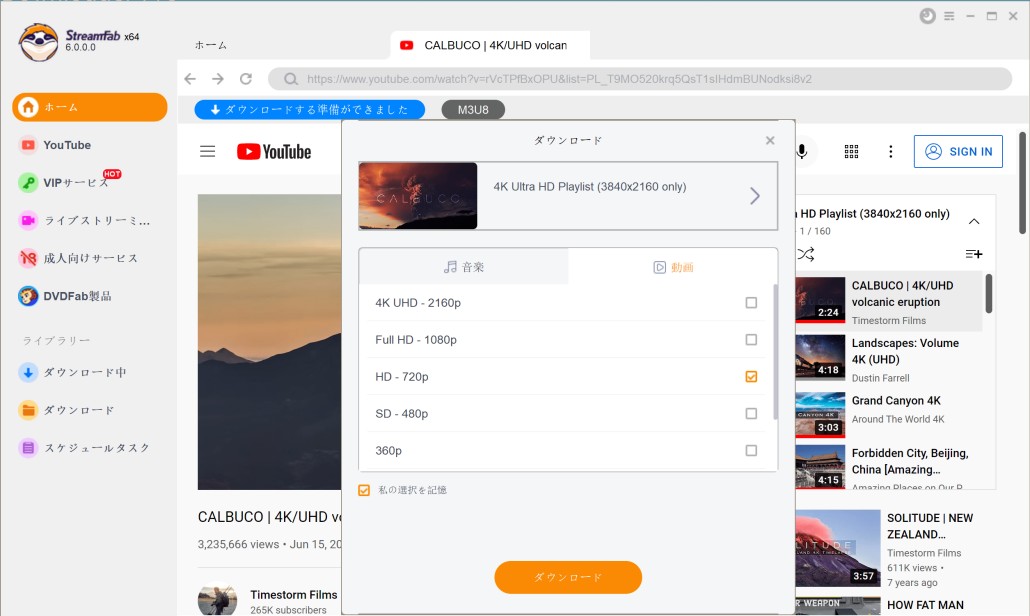Viewport: 1030px width, 616px height.
Task: Click the '3,235,666 views' text
Action: [238, 544]
